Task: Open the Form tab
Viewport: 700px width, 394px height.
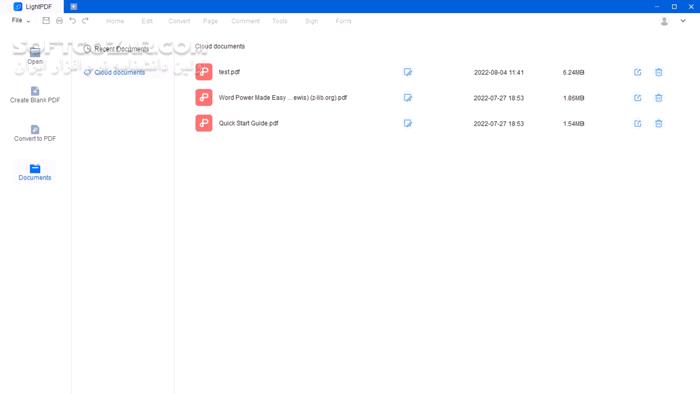Action: point(343,21)
